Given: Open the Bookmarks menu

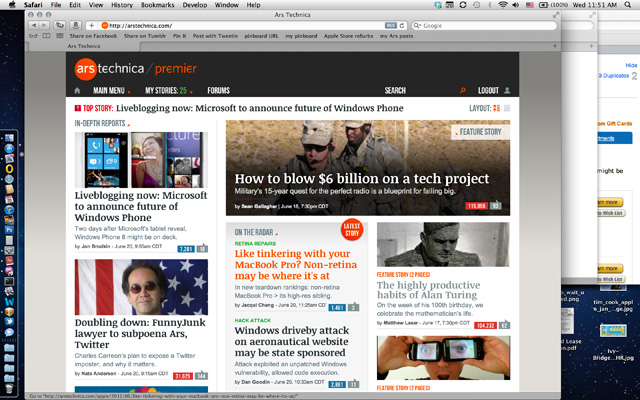Looking at the screenshot, I should [158, 5].
